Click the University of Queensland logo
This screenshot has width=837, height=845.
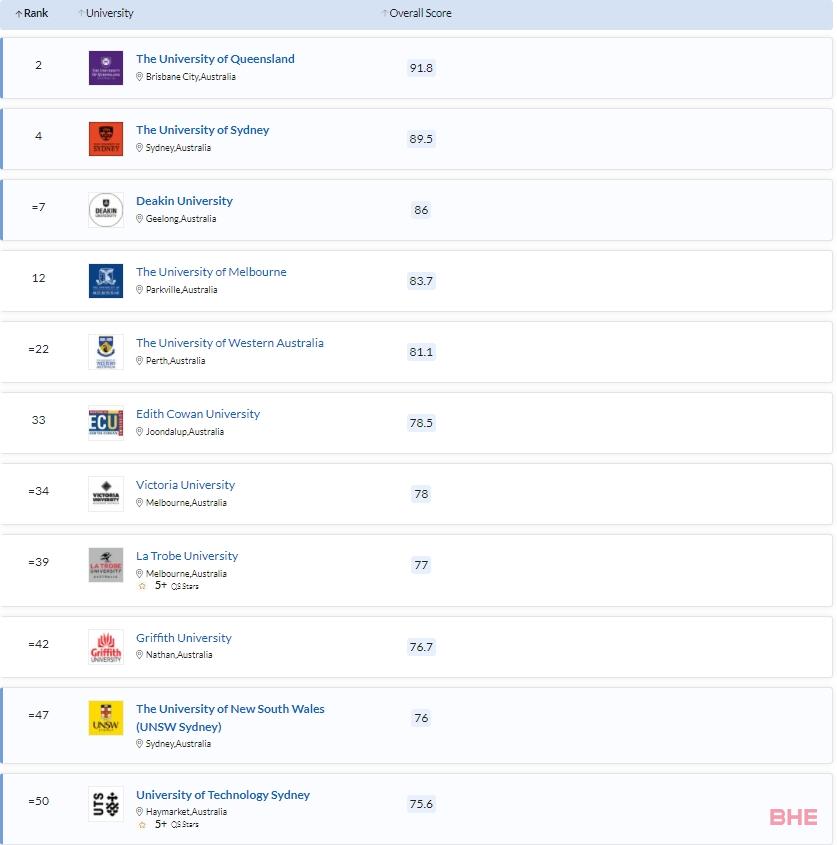pyautogui.click(x=106, y=68)
